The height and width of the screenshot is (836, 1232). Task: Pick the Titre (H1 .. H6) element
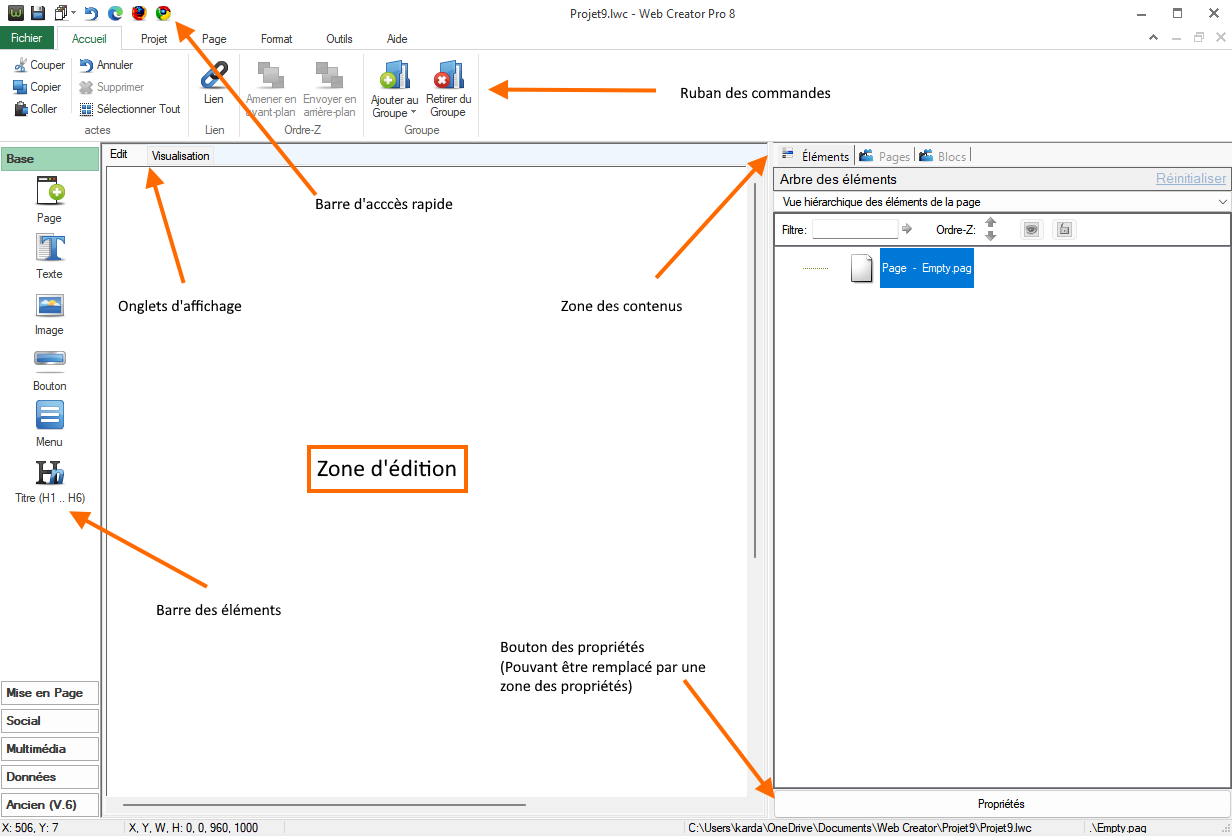(x=50, y=482)
